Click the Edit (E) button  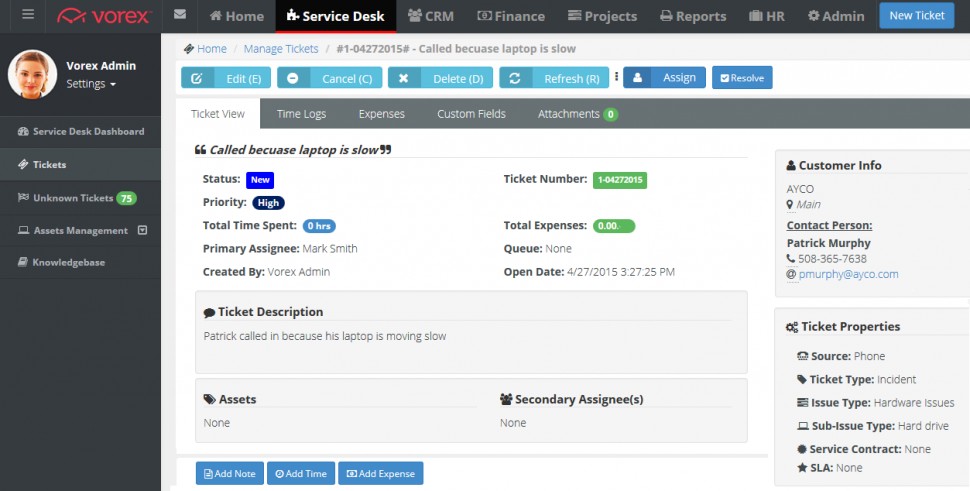[226, 78]
